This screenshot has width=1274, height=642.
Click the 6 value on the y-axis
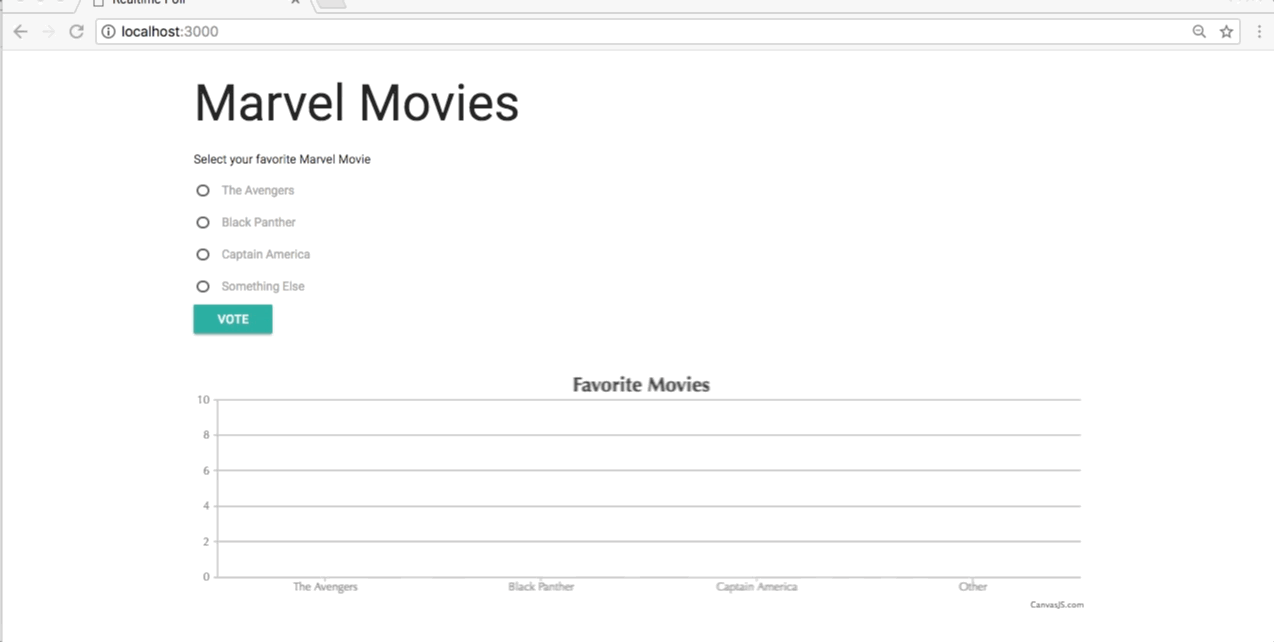point(206,471)
